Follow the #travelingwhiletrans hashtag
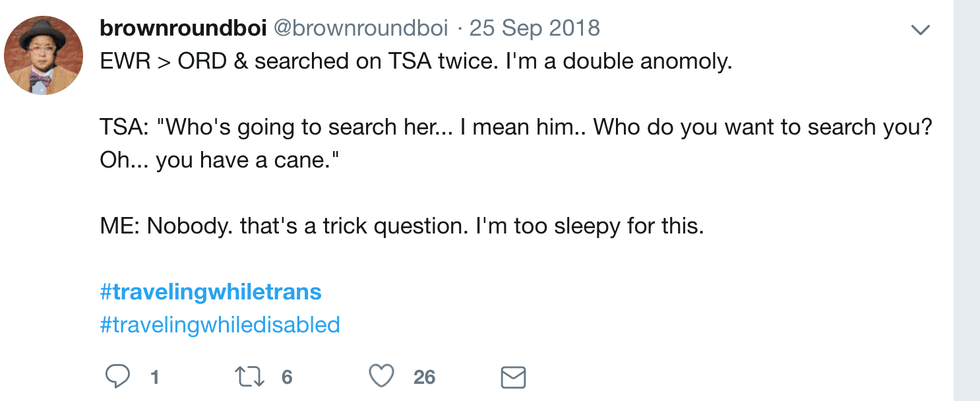 (211, 292)
